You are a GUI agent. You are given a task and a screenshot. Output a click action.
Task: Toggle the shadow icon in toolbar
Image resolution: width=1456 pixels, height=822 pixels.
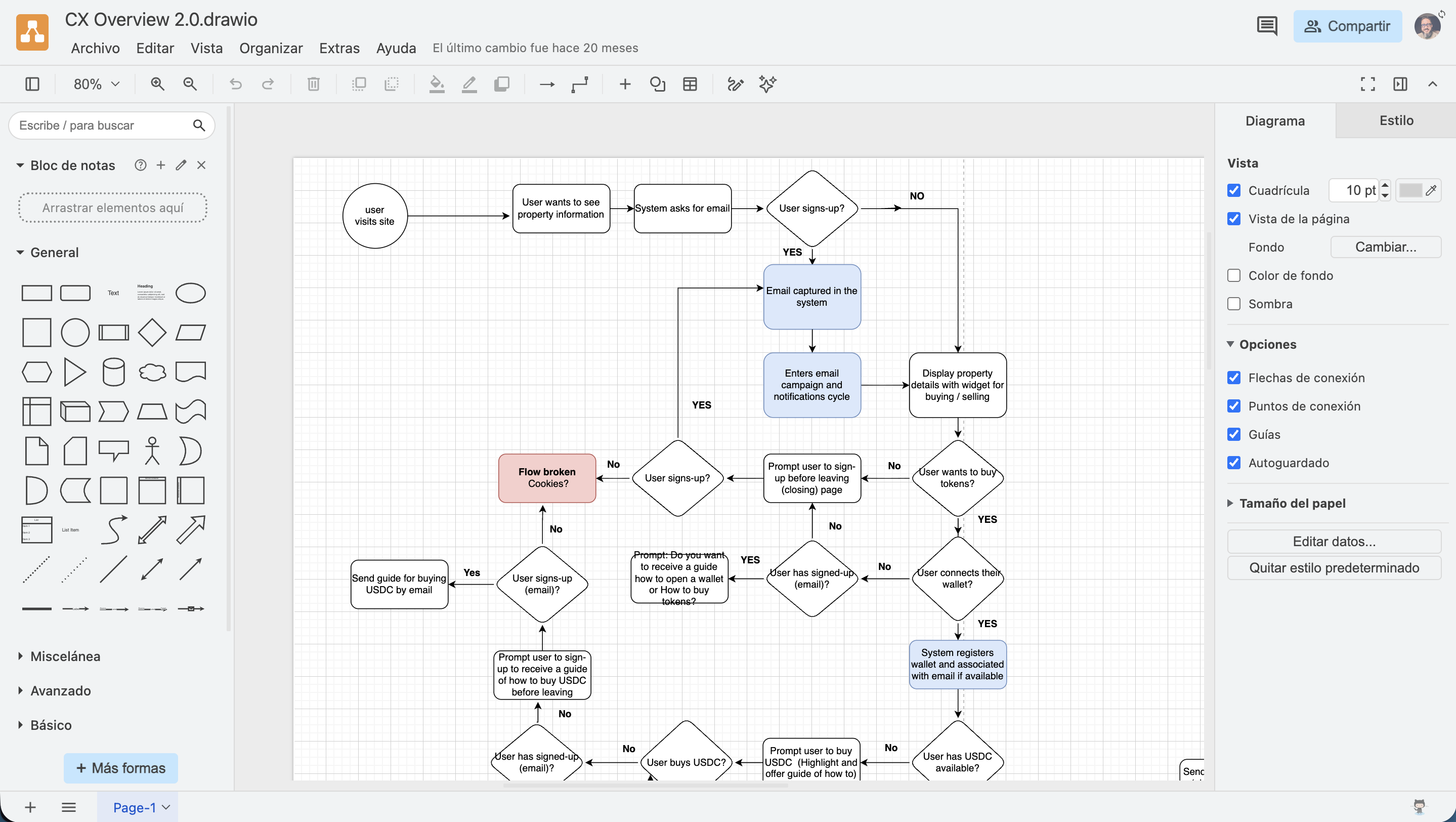pos(501,84)
